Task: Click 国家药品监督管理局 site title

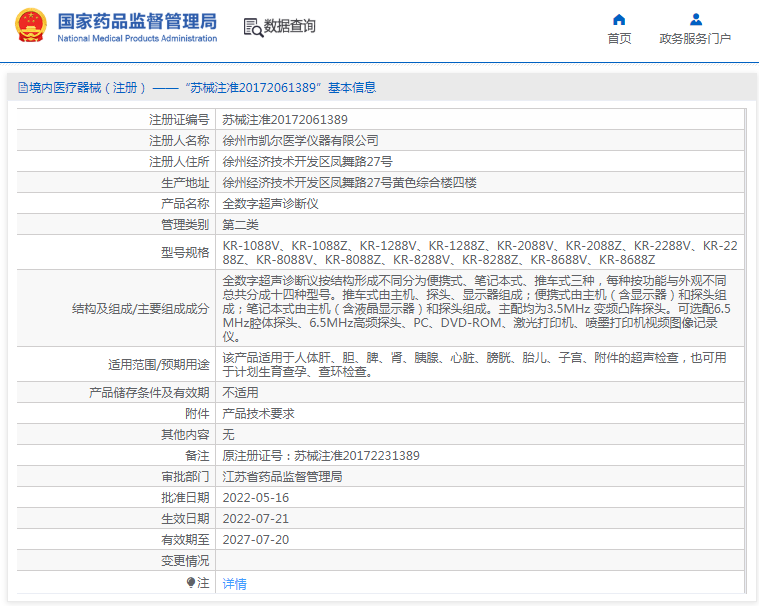Action: point(137,22)
